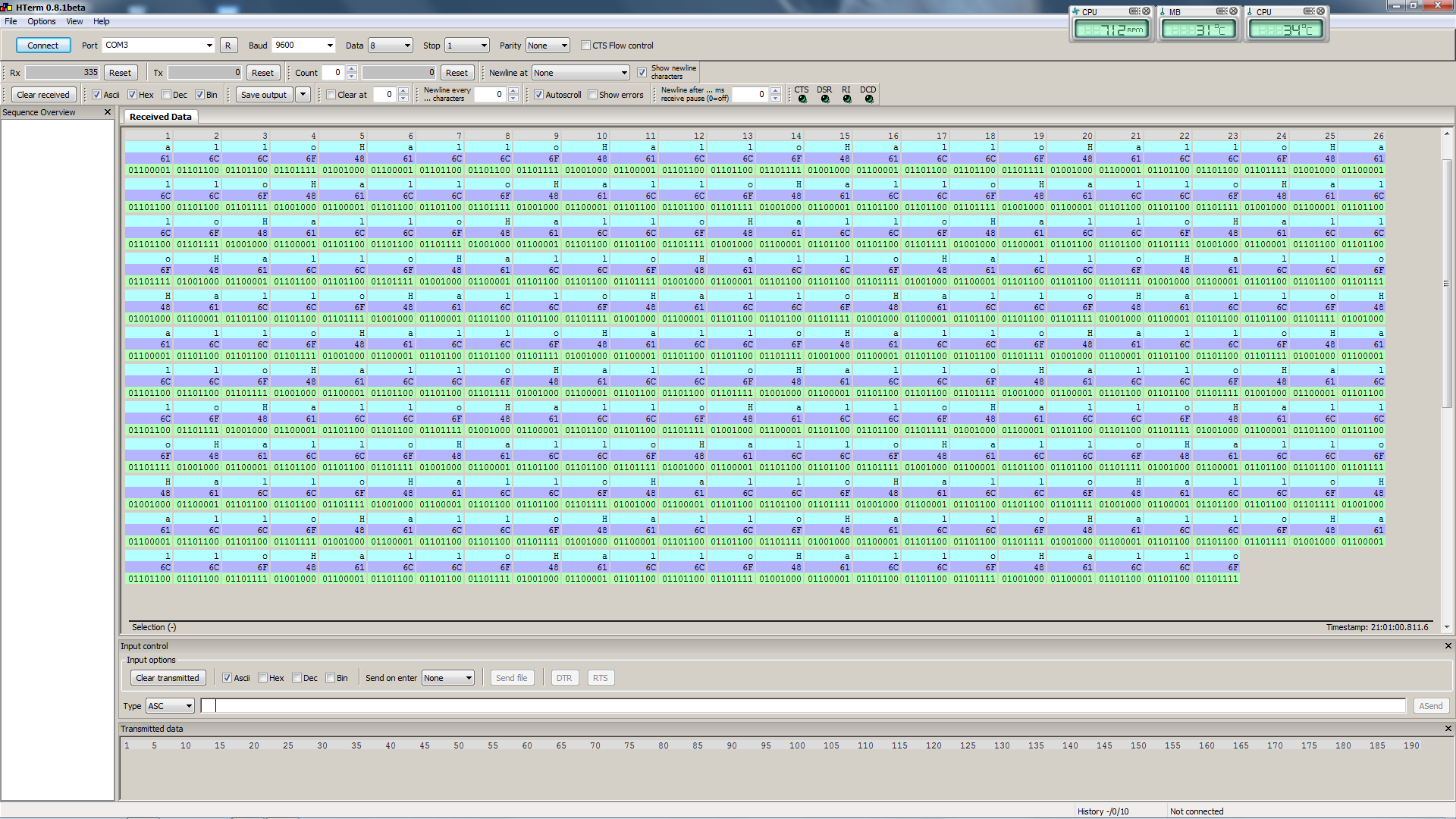Click the CTS status indicator LED
Image resolution: width=1456 pixels, height=819 pixels.
coord(802,99)
